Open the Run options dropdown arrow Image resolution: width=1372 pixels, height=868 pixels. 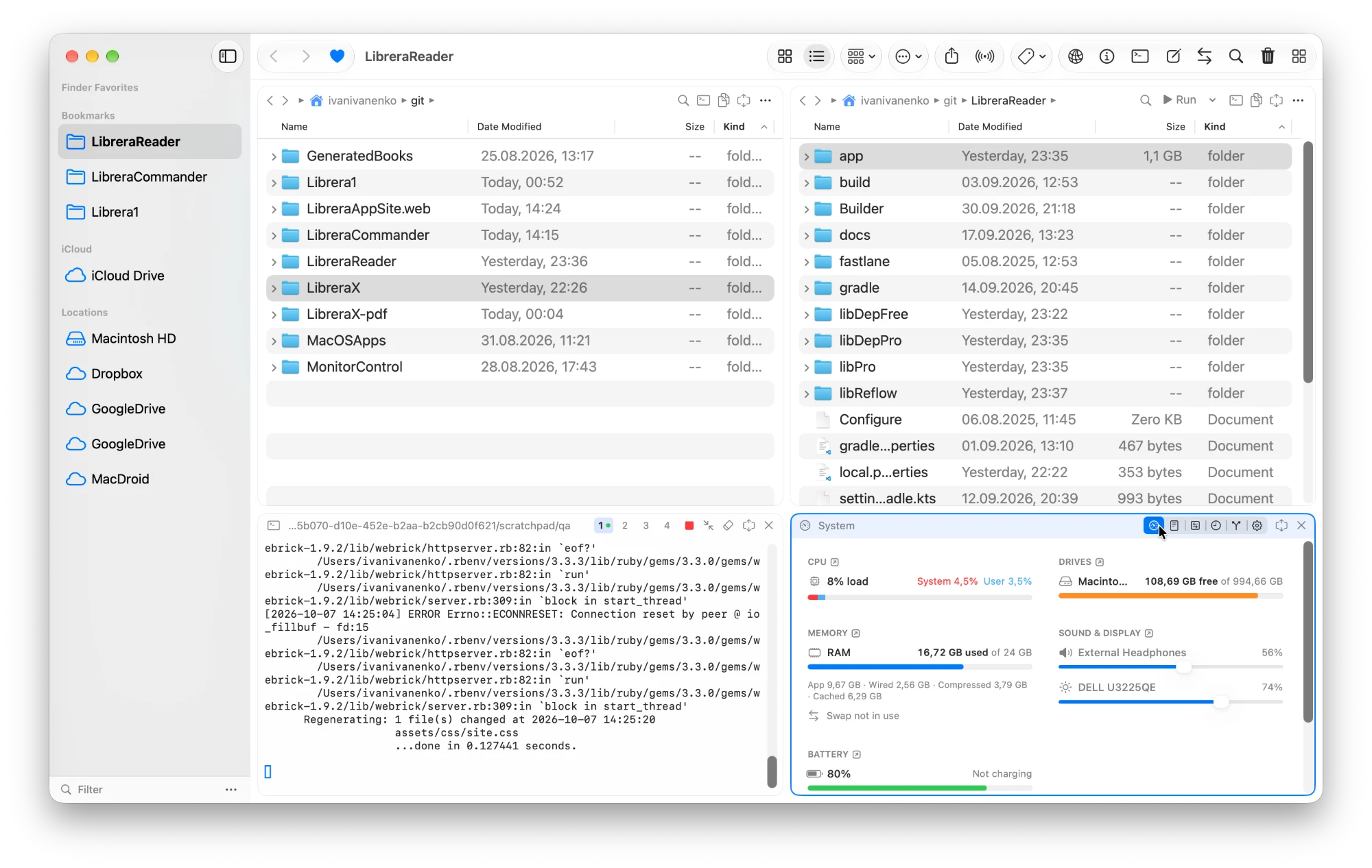tap(1212, 100)
